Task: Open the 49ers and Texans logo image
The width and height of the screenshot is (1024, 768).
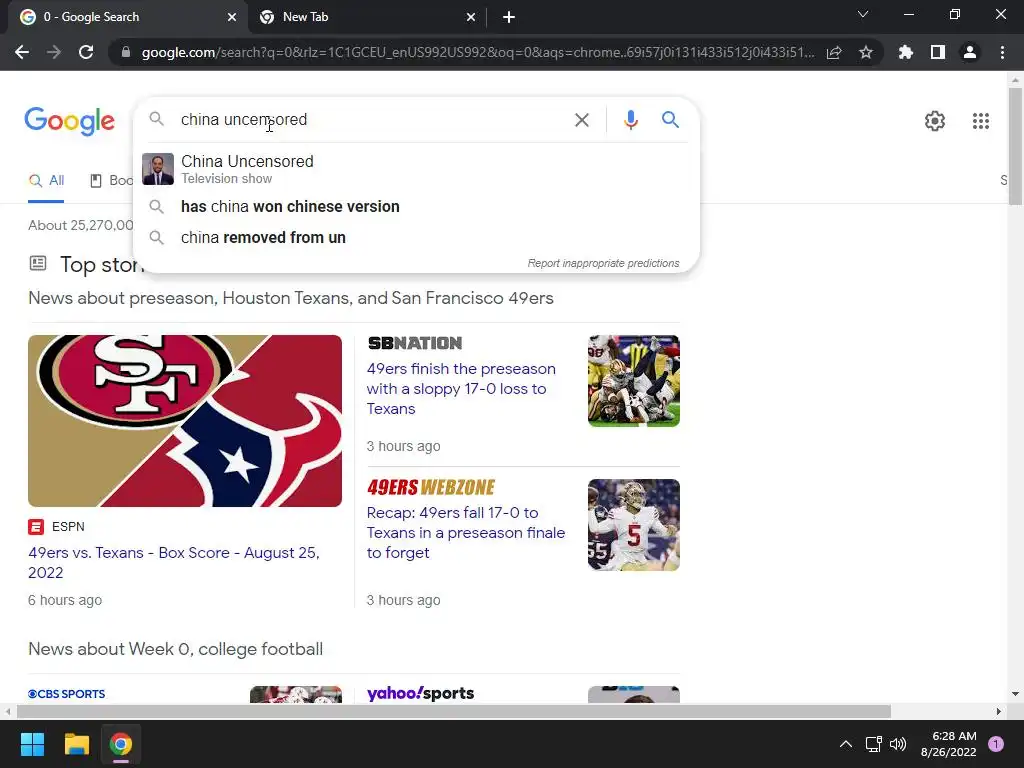Action: click(x=185, y=421)
